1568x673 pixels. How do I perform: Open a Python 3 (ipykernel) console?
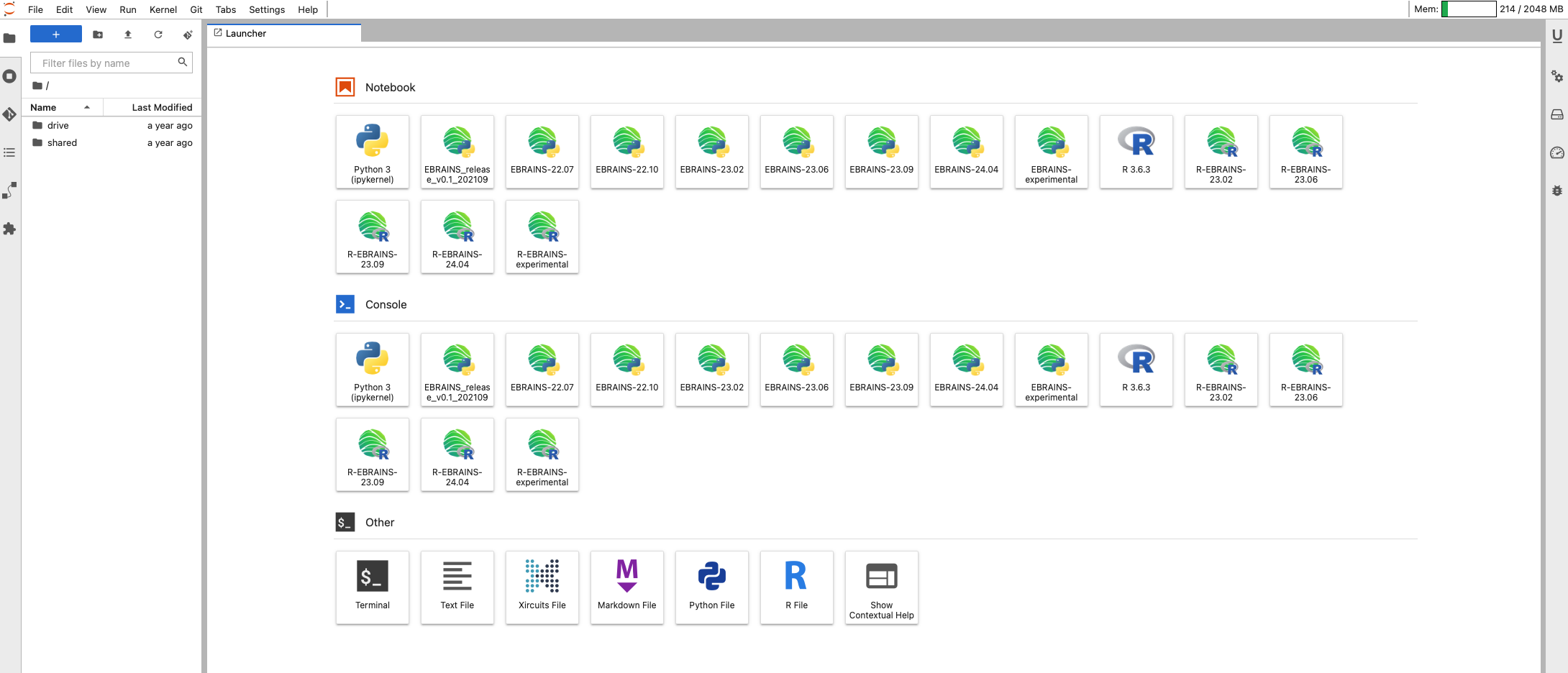click(x=373, y=370)
